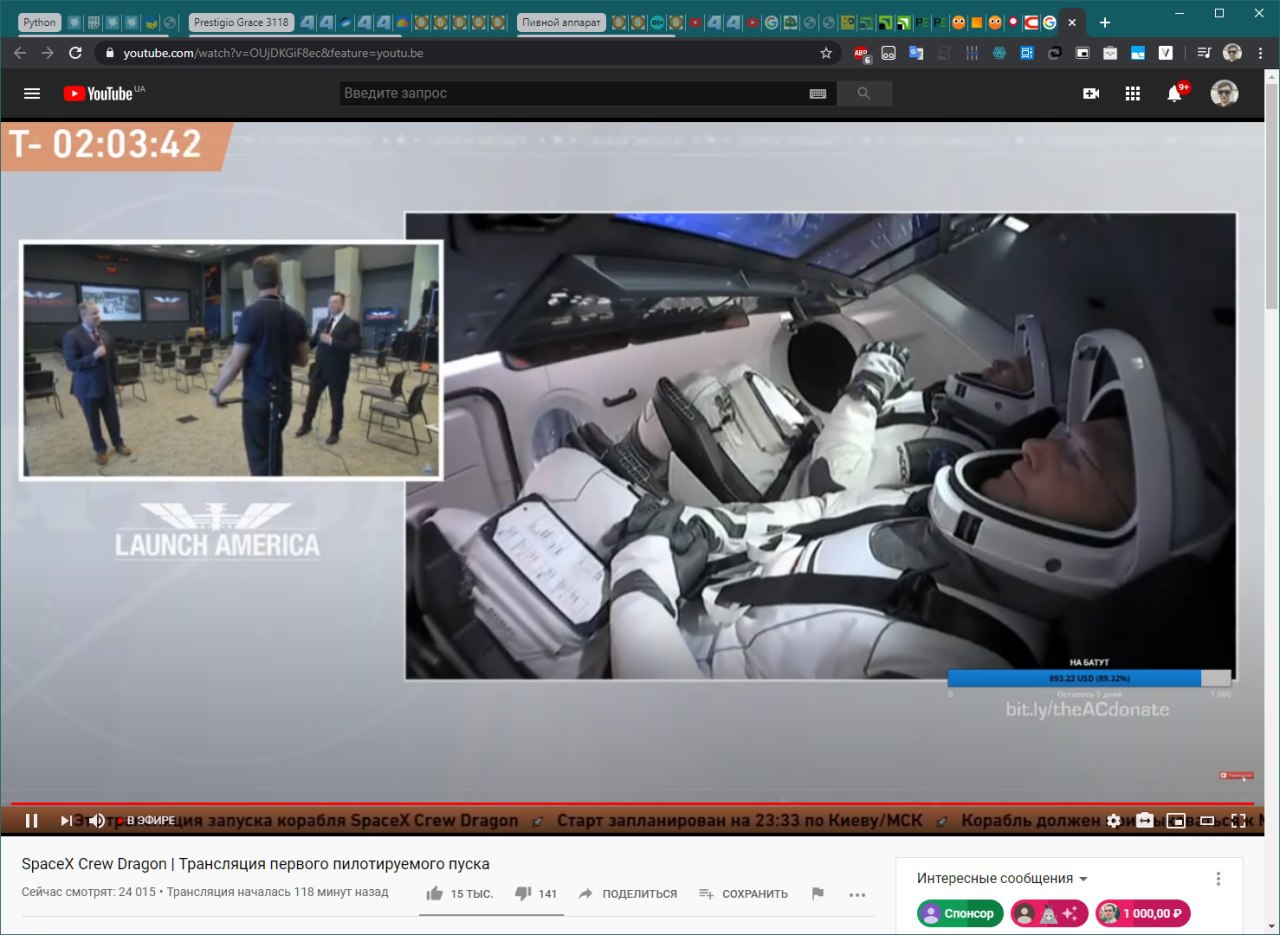Open the live chat vertical dots menu
The width and height of the screenshot is (1280, 935).
pyautogui.click(x=1218, y=878)
